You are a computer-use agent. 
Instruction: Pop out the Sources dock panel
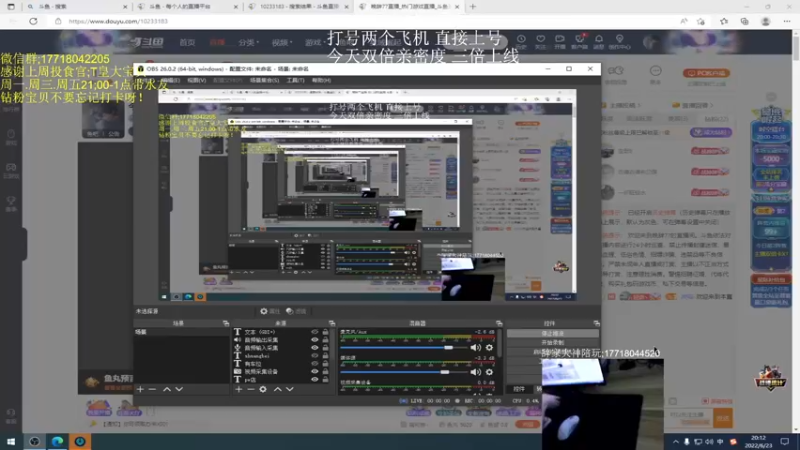(332, 323)
